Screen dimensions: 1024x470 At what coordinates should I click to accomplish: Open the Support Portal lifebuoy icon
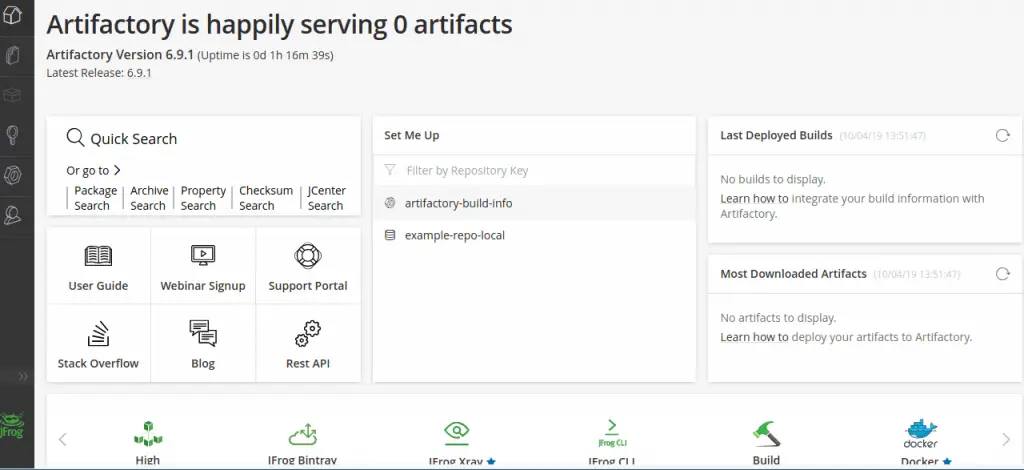[x=308, y=255]
